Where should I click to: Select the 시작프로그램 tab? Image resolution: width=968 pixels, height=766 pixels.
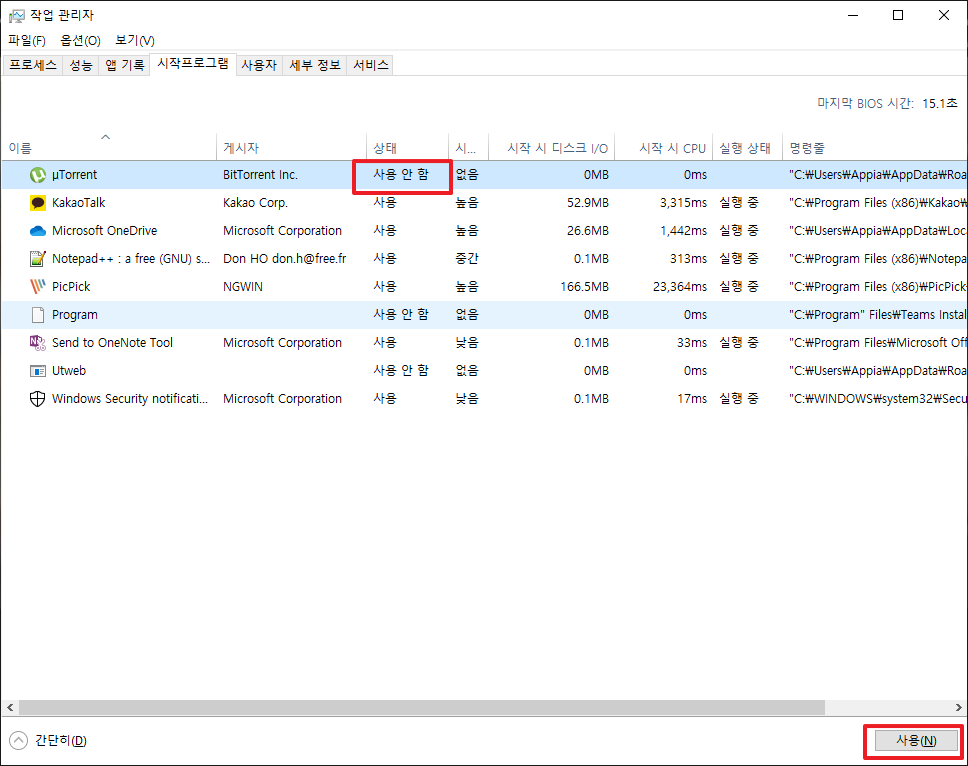193,64
